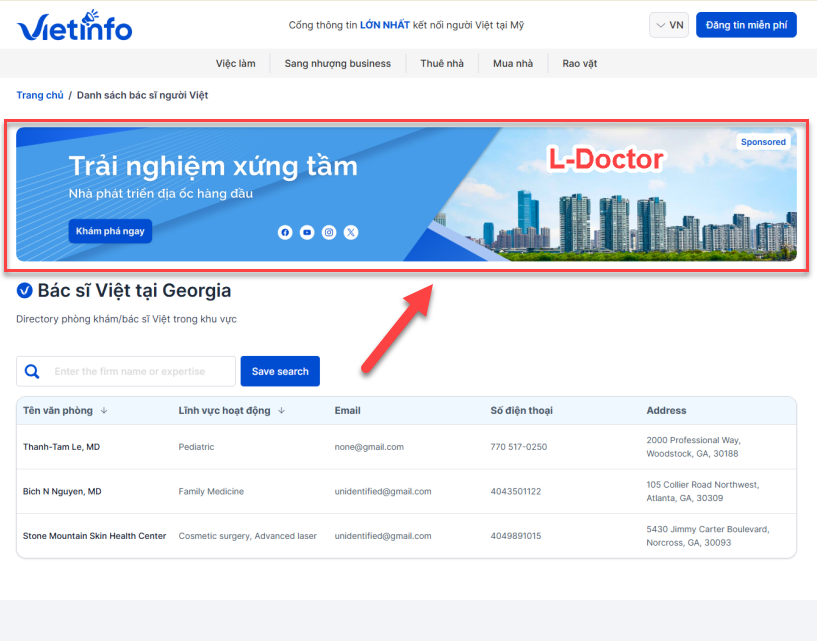Open the Facebook icon in banner
The height and width of the screenshot is (641, 817).
pyautogui.click(x=285, y=232)
